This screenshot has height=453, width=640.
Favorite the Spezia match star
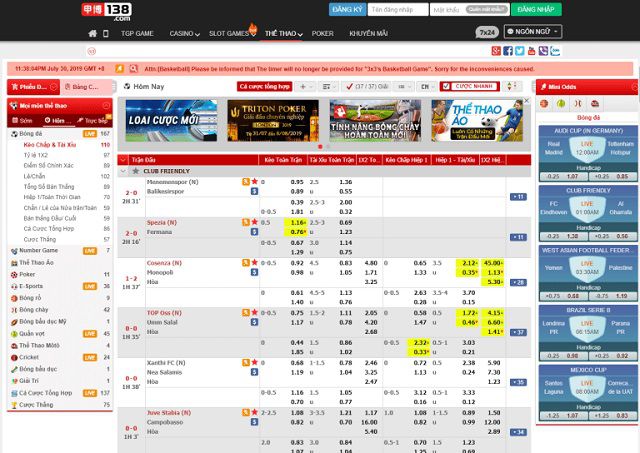pos(255,222)
